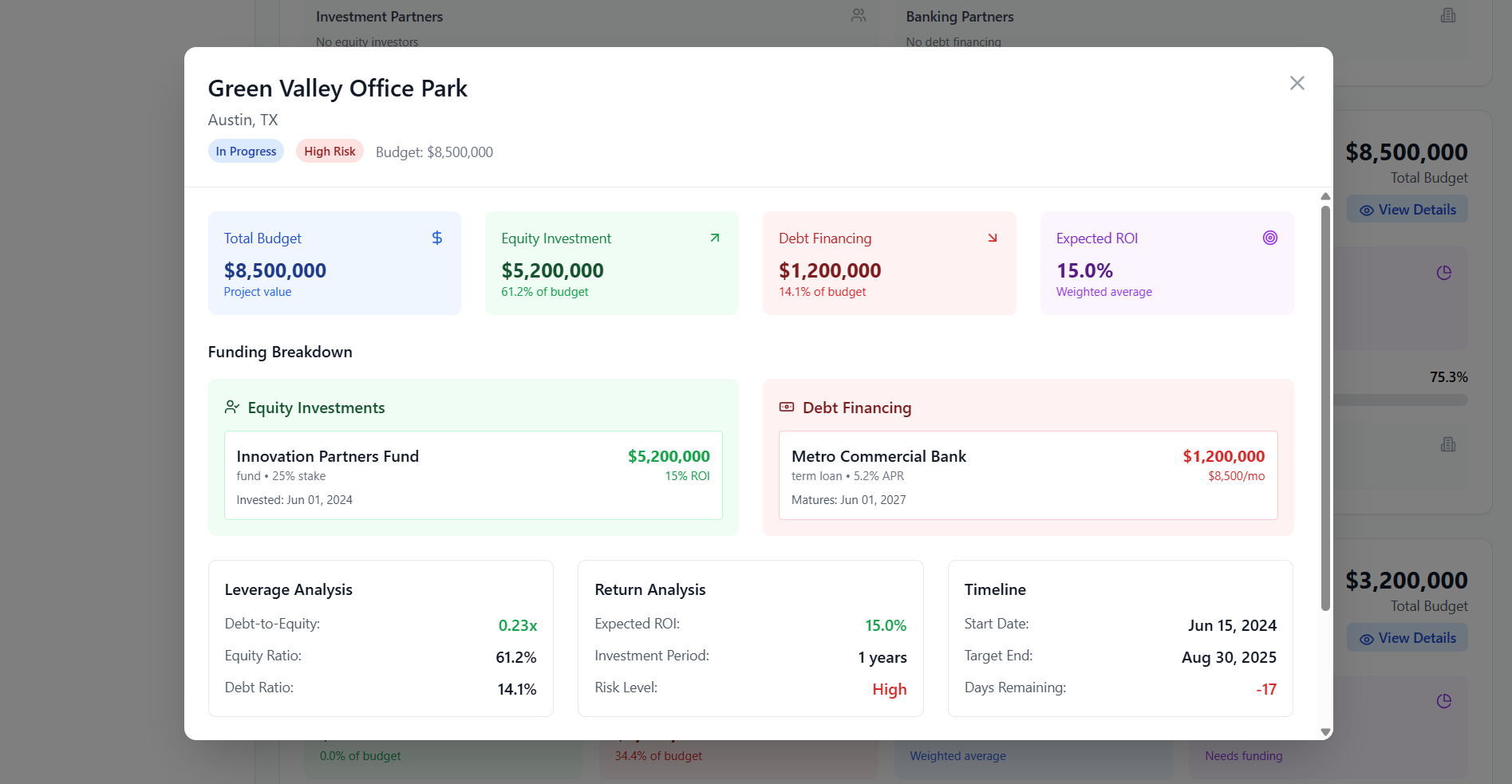Screen dimensions: 1512x784
Task: Click the dollar sign icon in Total Budget
Action: point(436,238)
